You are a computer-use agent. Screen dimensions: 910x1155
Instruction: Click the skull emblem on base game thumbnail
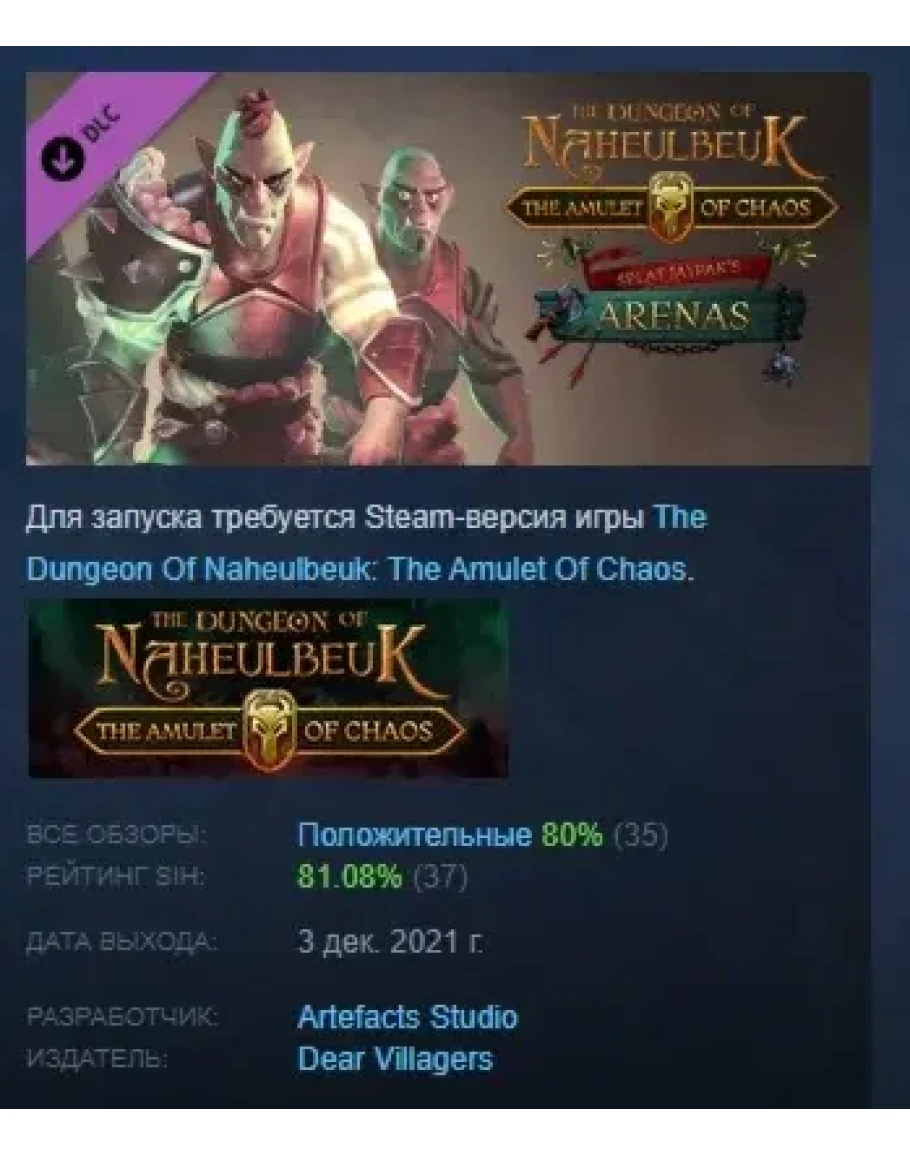[x=269, y=729]
